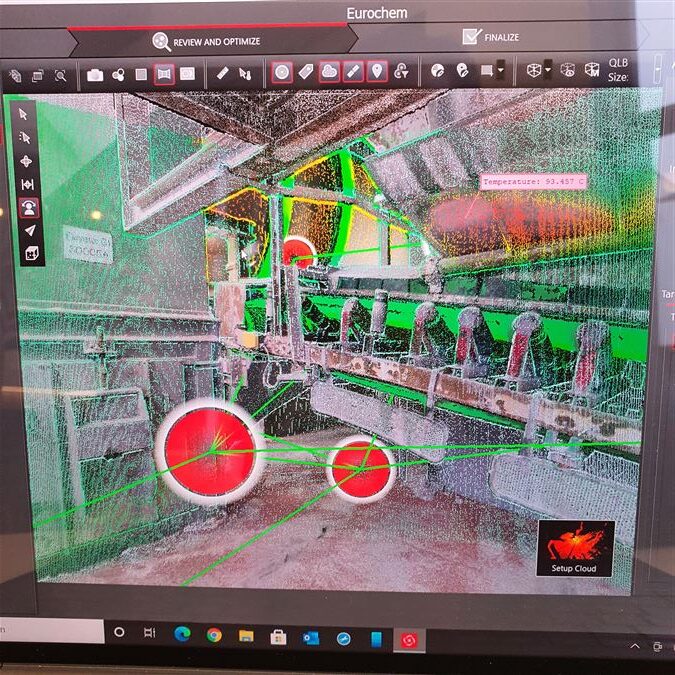The width and height of the screenshot is (675, 675).
Task: Select the horizontal fit width tool
Action: (28, 185)
